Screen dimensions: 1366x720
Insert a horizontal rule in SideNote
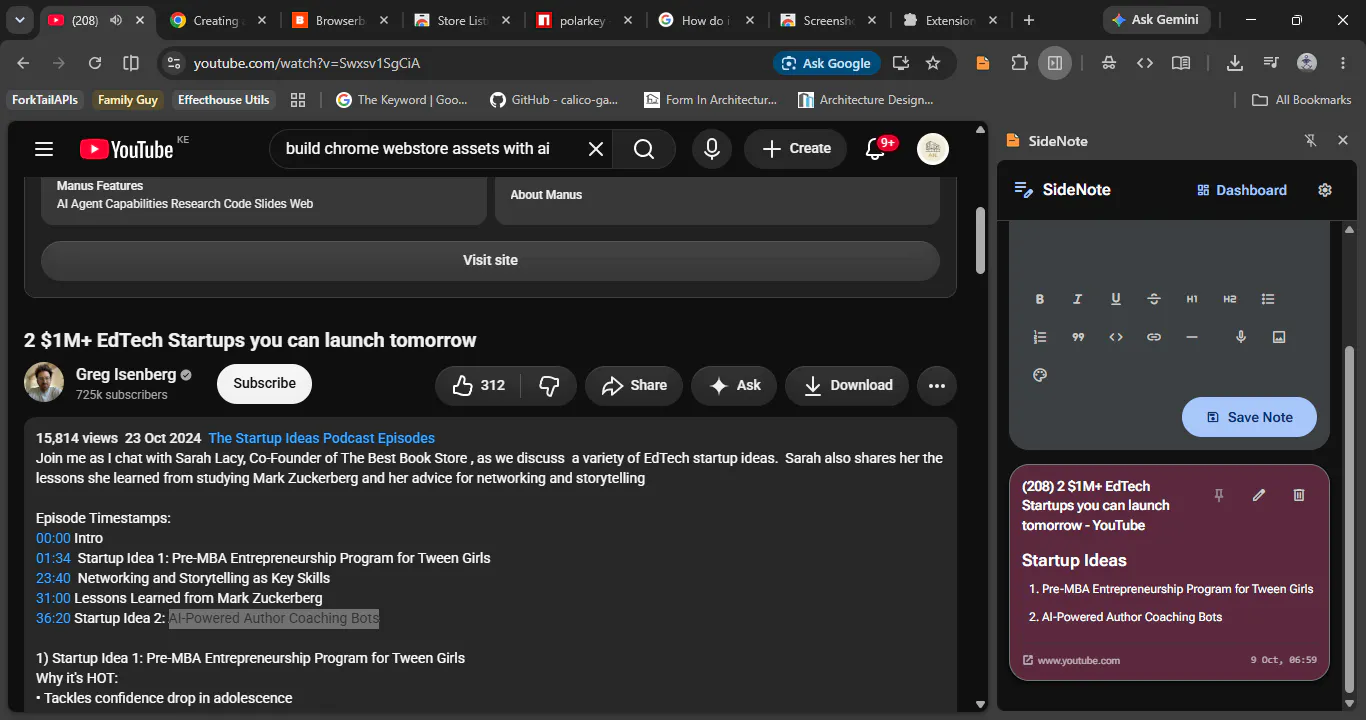1192,337
